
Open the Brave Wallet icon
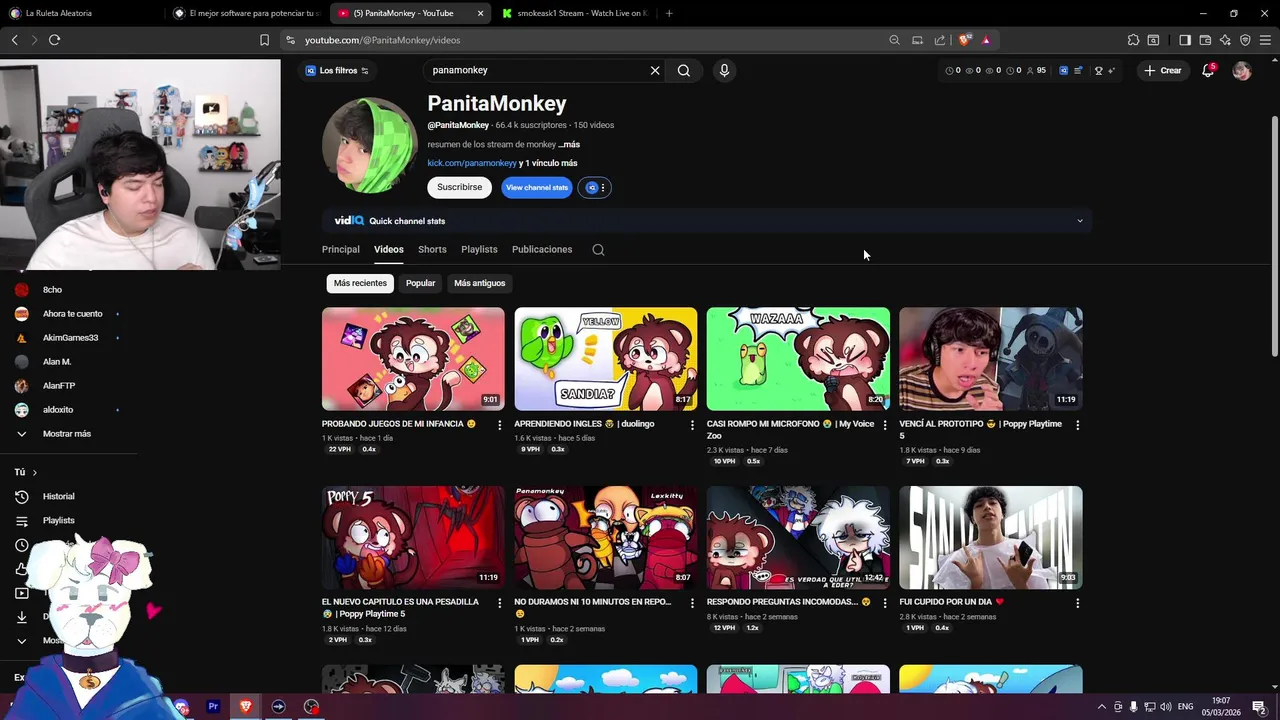(x=1205, y=40)
